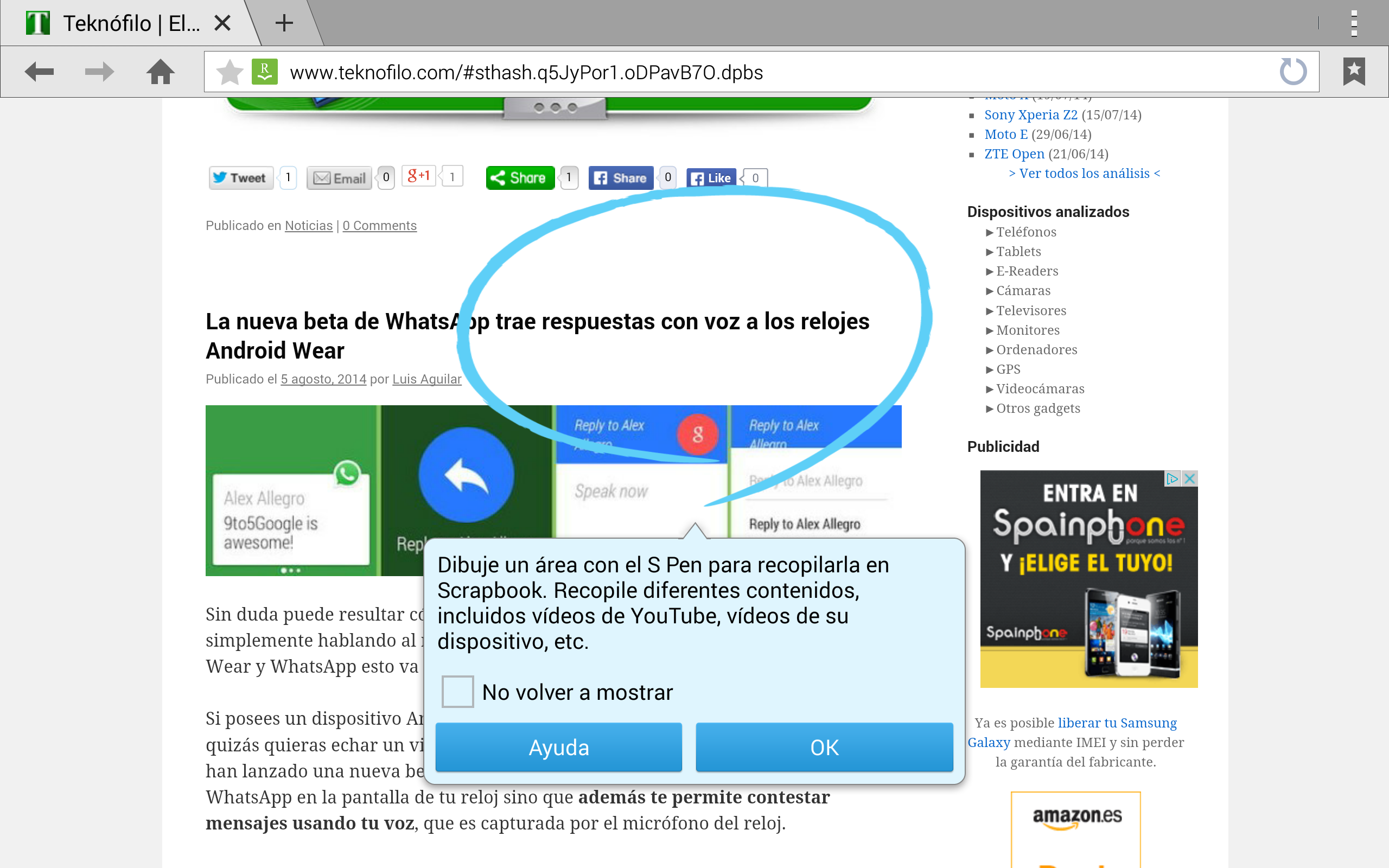The width and height of the screenshot is (1389, 868).
Task: Open a new tab with plus icon
Action: (x=284, y=23)
